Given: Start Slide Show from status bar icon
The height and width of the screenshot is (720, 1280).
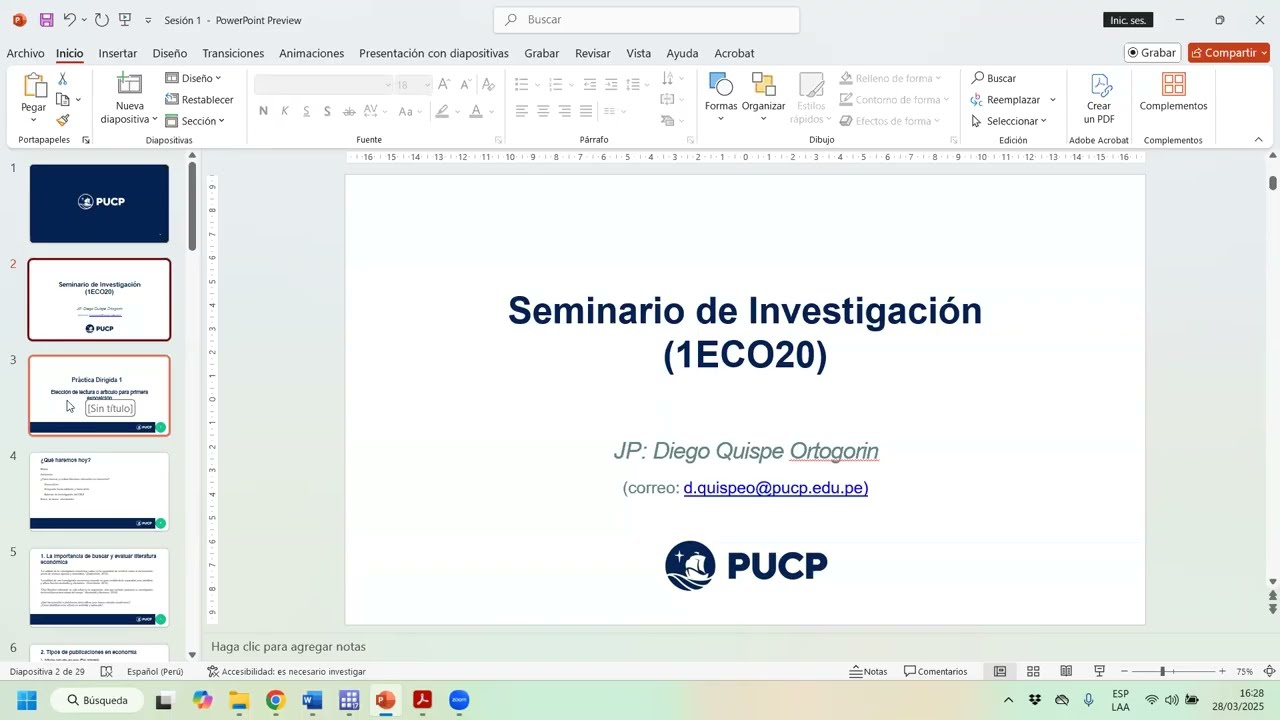Looking at the screenshot, I should (x=1099, y=671).
